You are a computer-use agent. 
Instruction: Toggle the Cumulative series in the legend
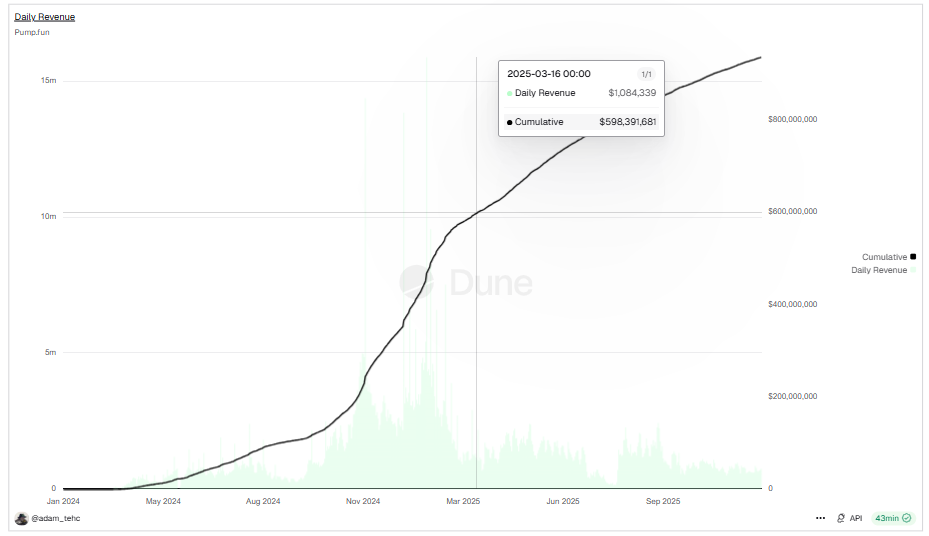coord(884,257)
